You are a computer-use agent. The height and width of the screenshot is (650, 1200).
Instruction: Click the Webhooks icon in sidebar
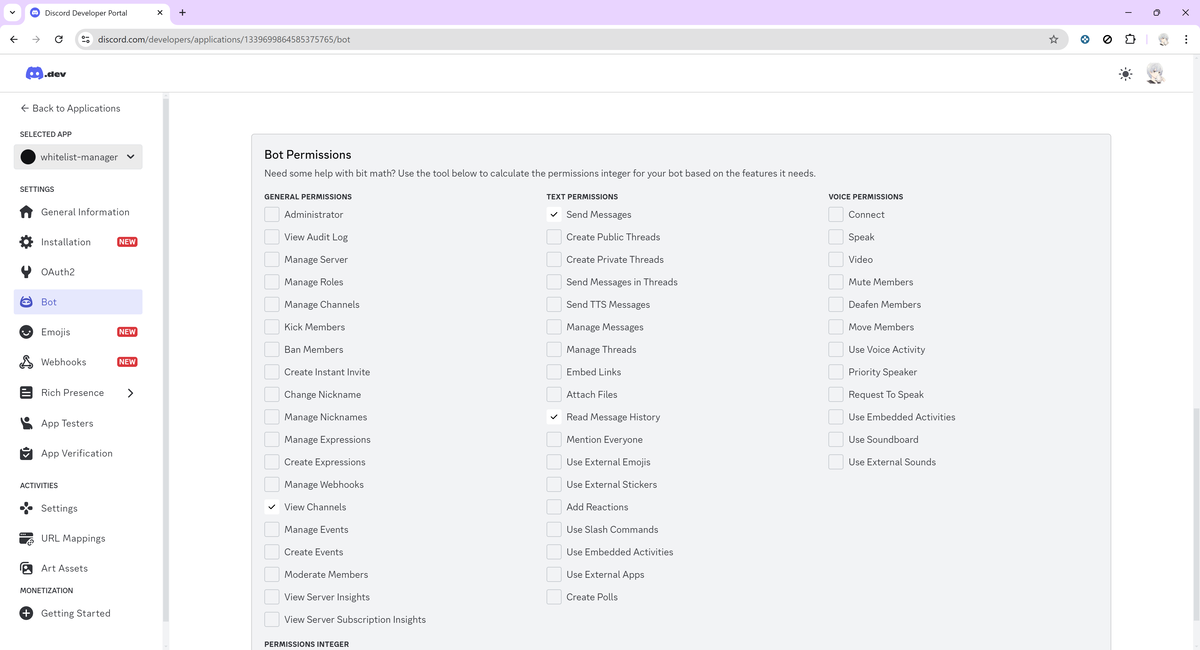click(27, 362)
